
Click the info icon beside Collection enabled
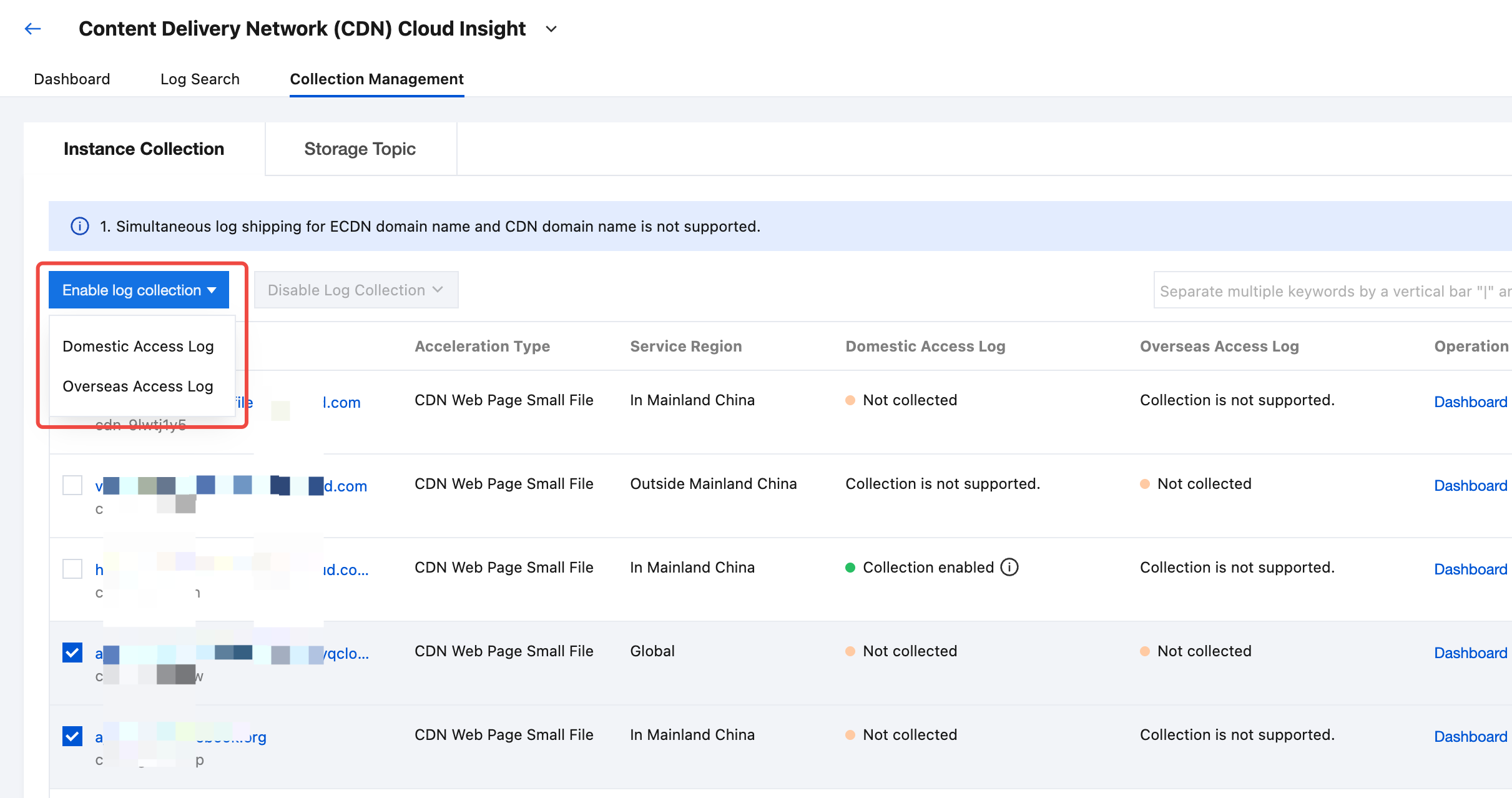(1009, 567)
